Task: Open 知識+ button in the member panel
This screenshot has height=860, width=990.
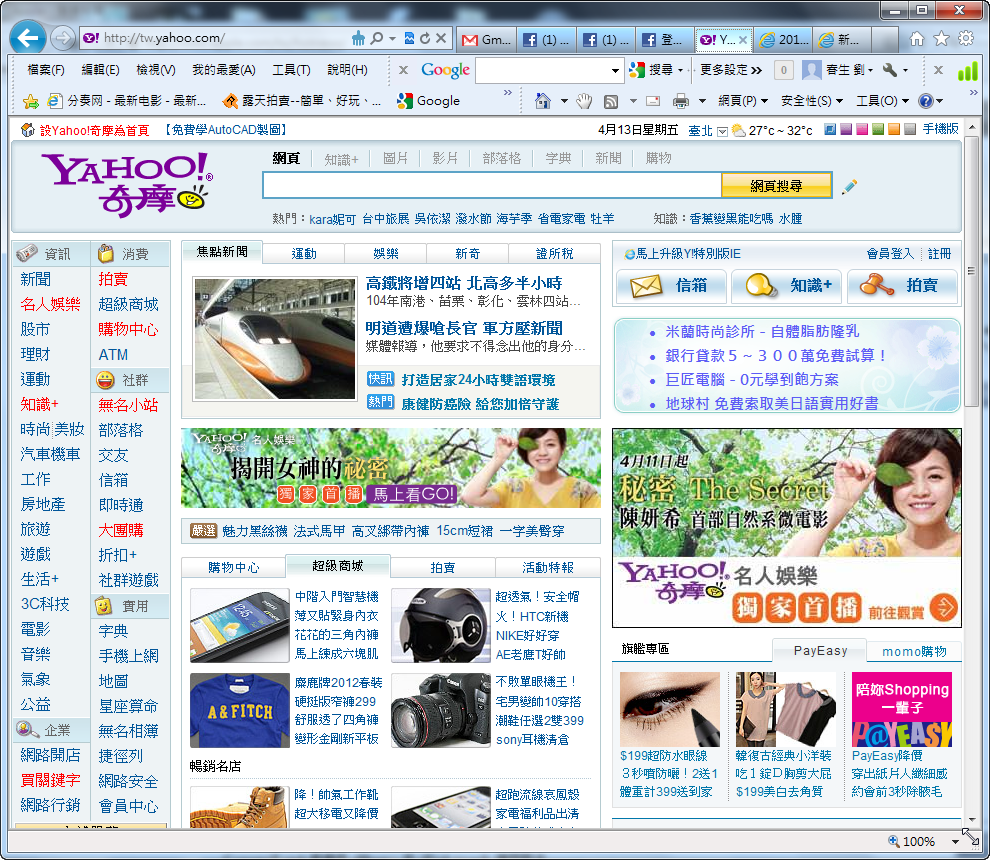Action: coord(787,285)
